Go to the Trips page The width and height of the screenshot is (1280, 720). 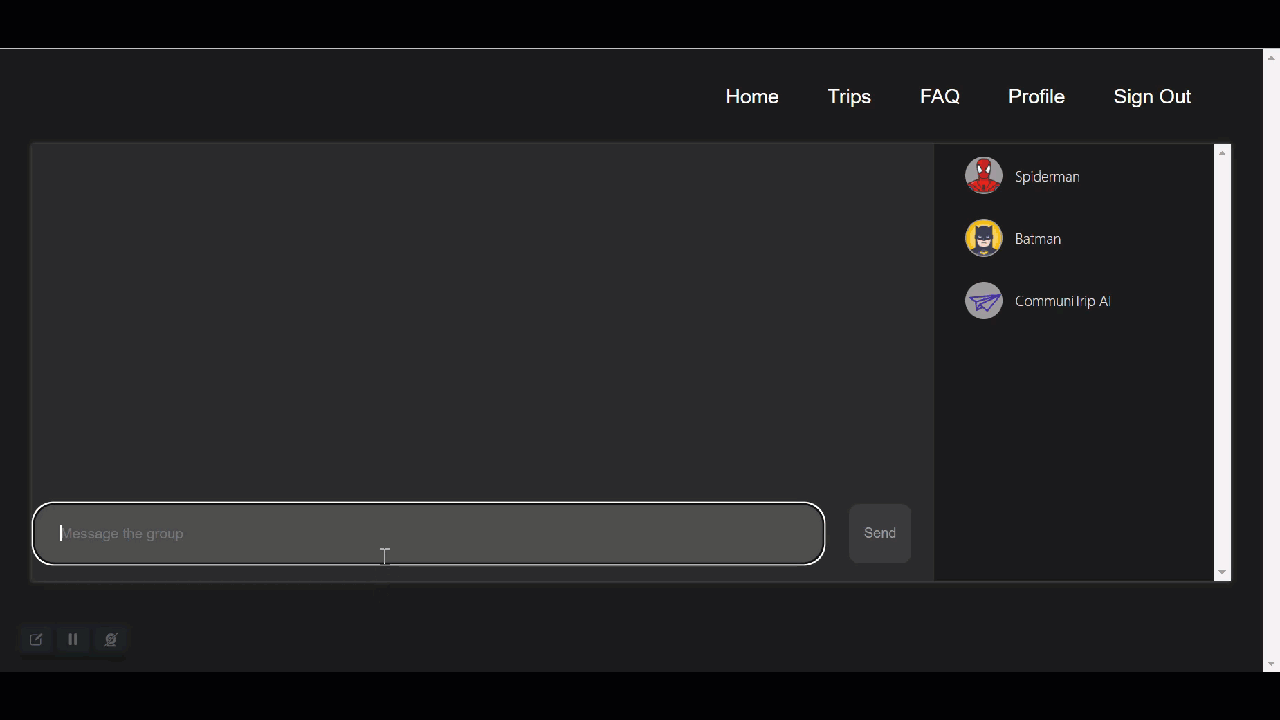(849, 96)
